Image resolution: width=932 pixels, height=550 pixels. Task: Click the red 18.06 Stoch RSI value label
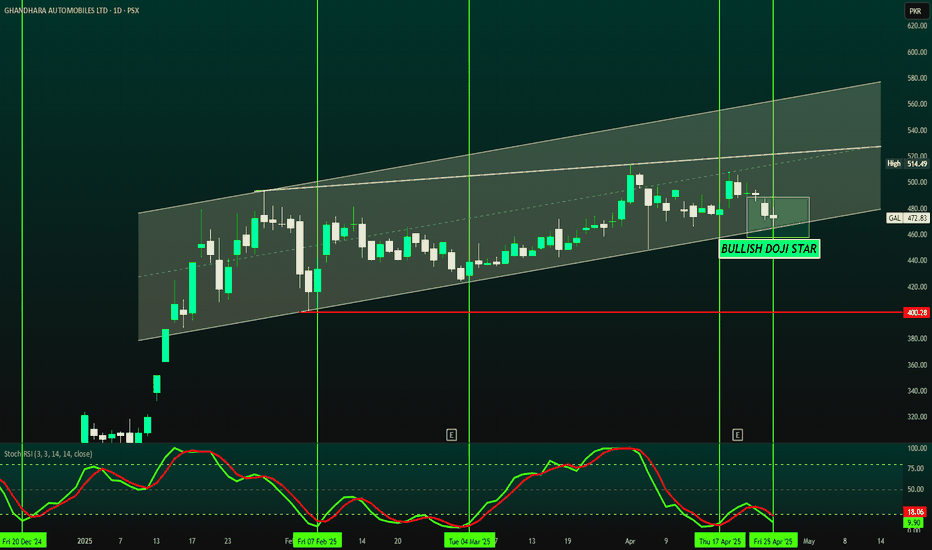coord(915,512)
